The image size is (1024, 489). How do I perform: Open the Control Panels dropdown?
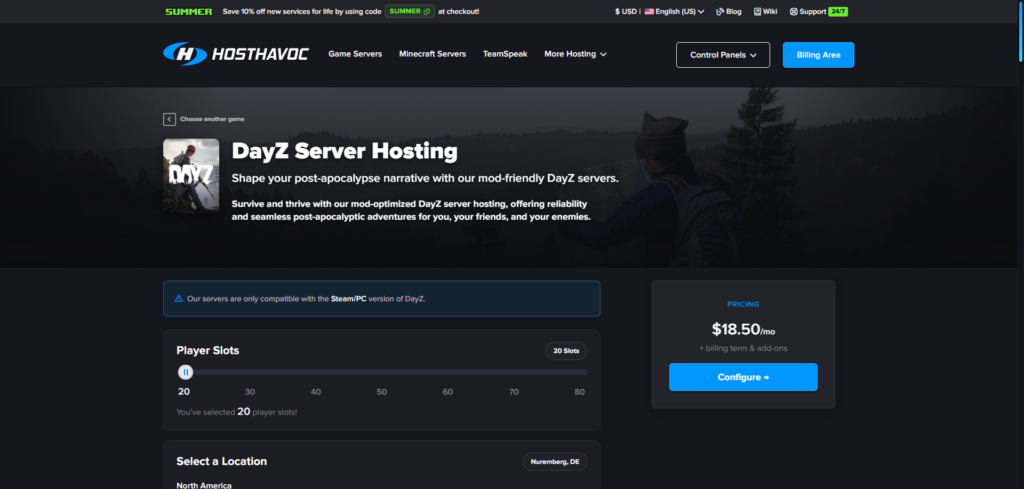723,55
